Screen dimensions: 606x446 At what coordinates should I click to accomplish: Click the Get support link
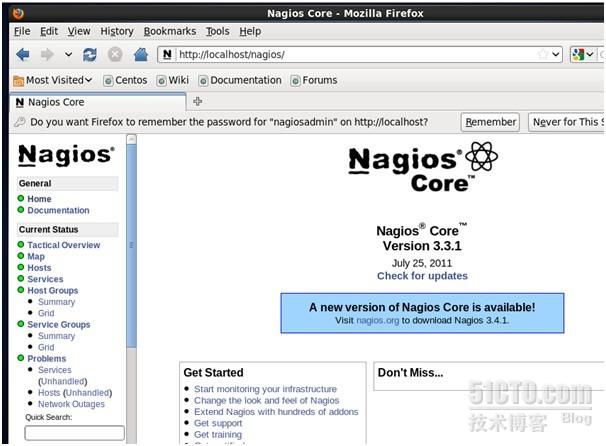click(218, 423)
